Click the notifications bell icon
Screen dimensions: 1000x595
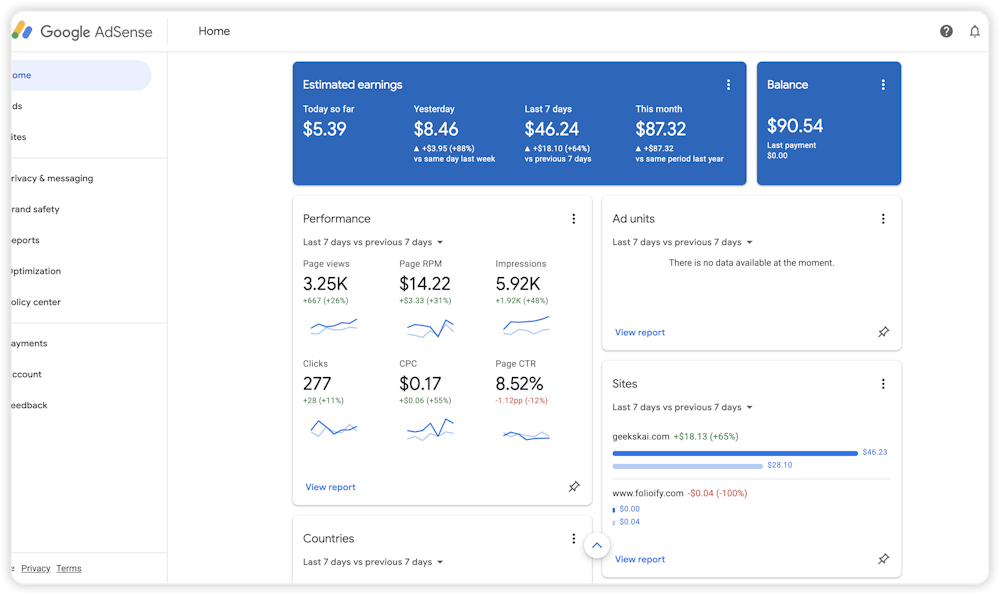point(975,31)
